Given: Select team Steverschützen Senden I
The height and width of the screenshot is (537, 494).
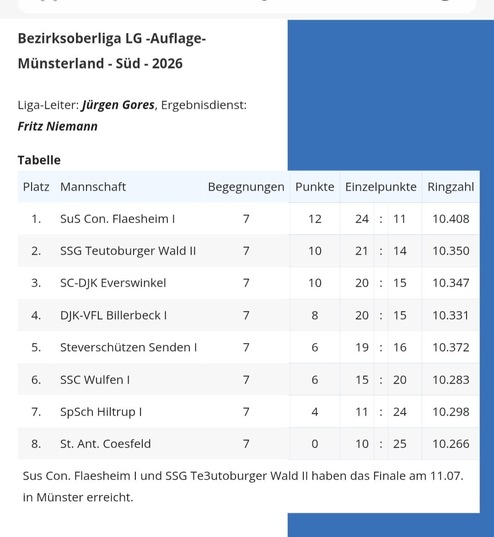Looking at the screenshot, I should point(128,347).
